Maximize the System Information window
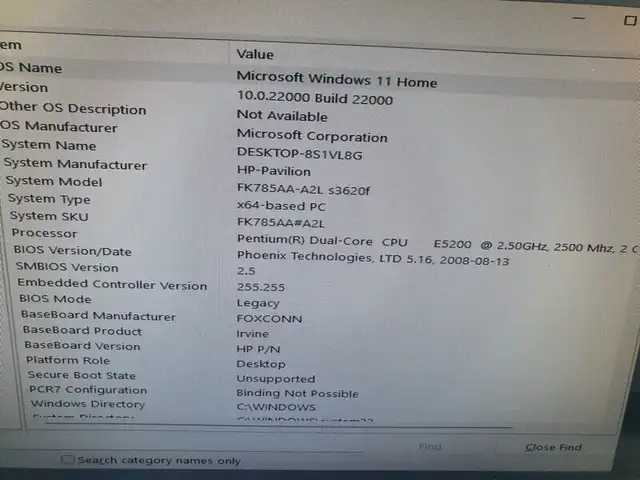This screenshot has width=640, height=480. tap(631, 20)
